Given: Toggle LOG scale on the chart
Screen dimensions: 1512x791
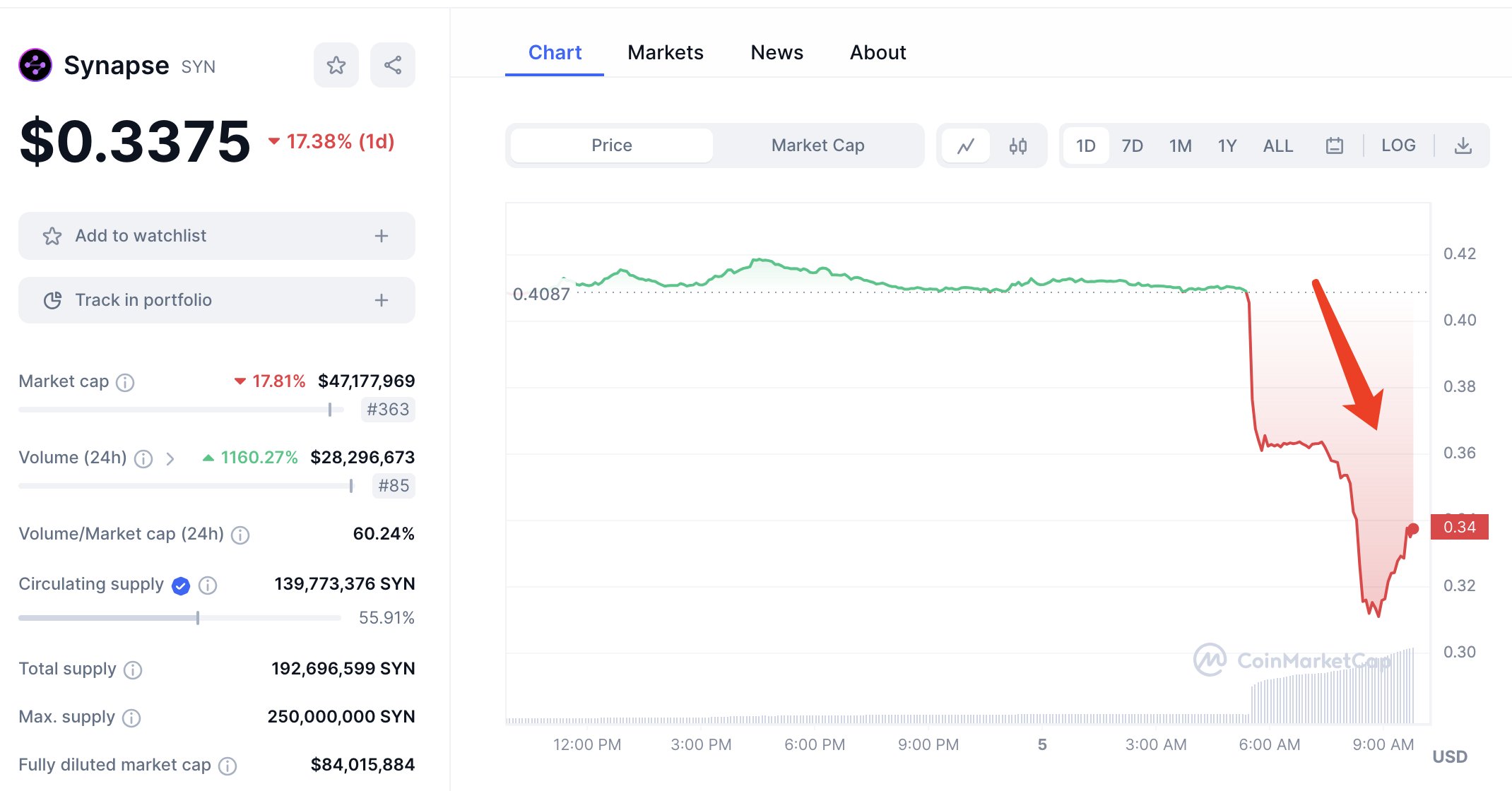Looking at the screenshot, I should pos(1398,145).
